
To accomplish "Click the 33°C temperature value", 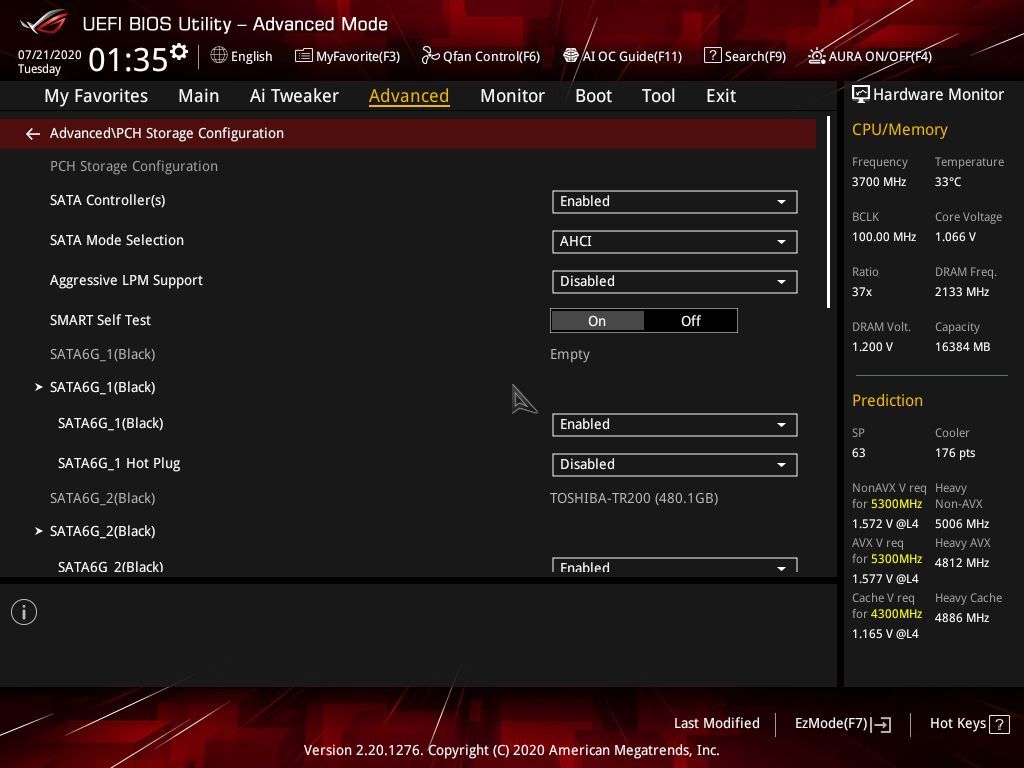I will click(x=948, y=182).
